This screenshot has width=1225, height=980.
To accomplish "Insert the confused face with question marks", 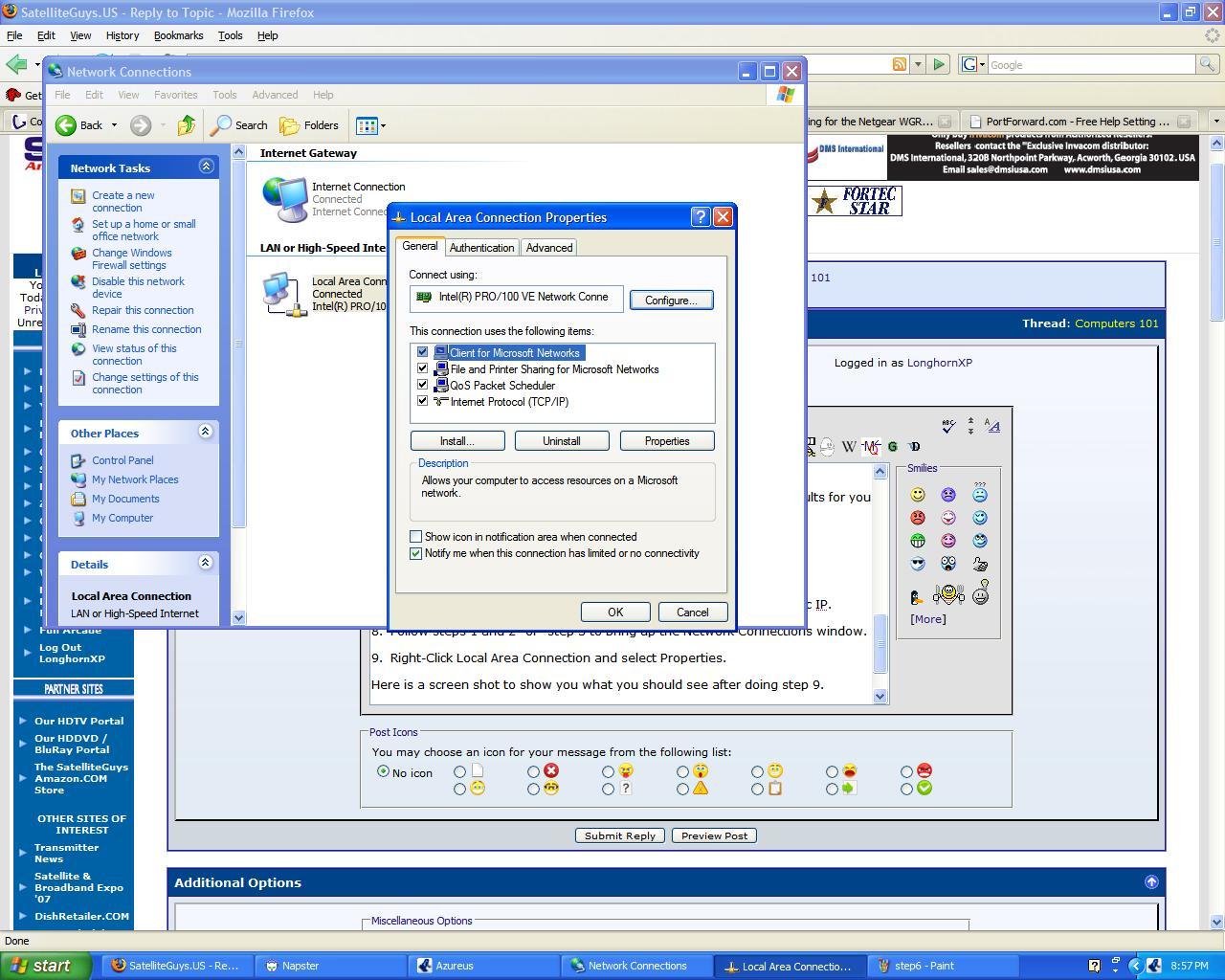I will [x=980, y=494].
